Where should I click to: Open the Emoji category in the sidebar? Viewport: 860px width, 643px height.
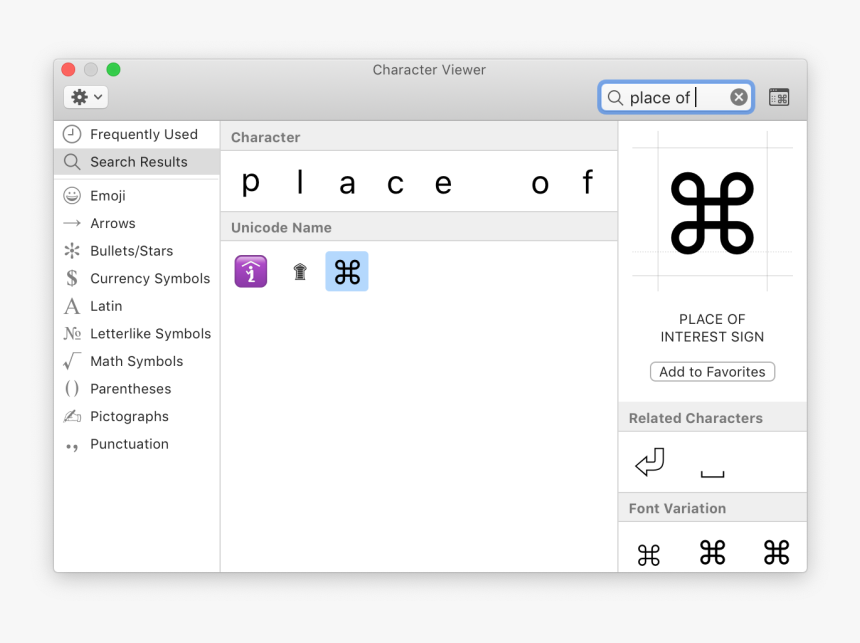(108, 195)
